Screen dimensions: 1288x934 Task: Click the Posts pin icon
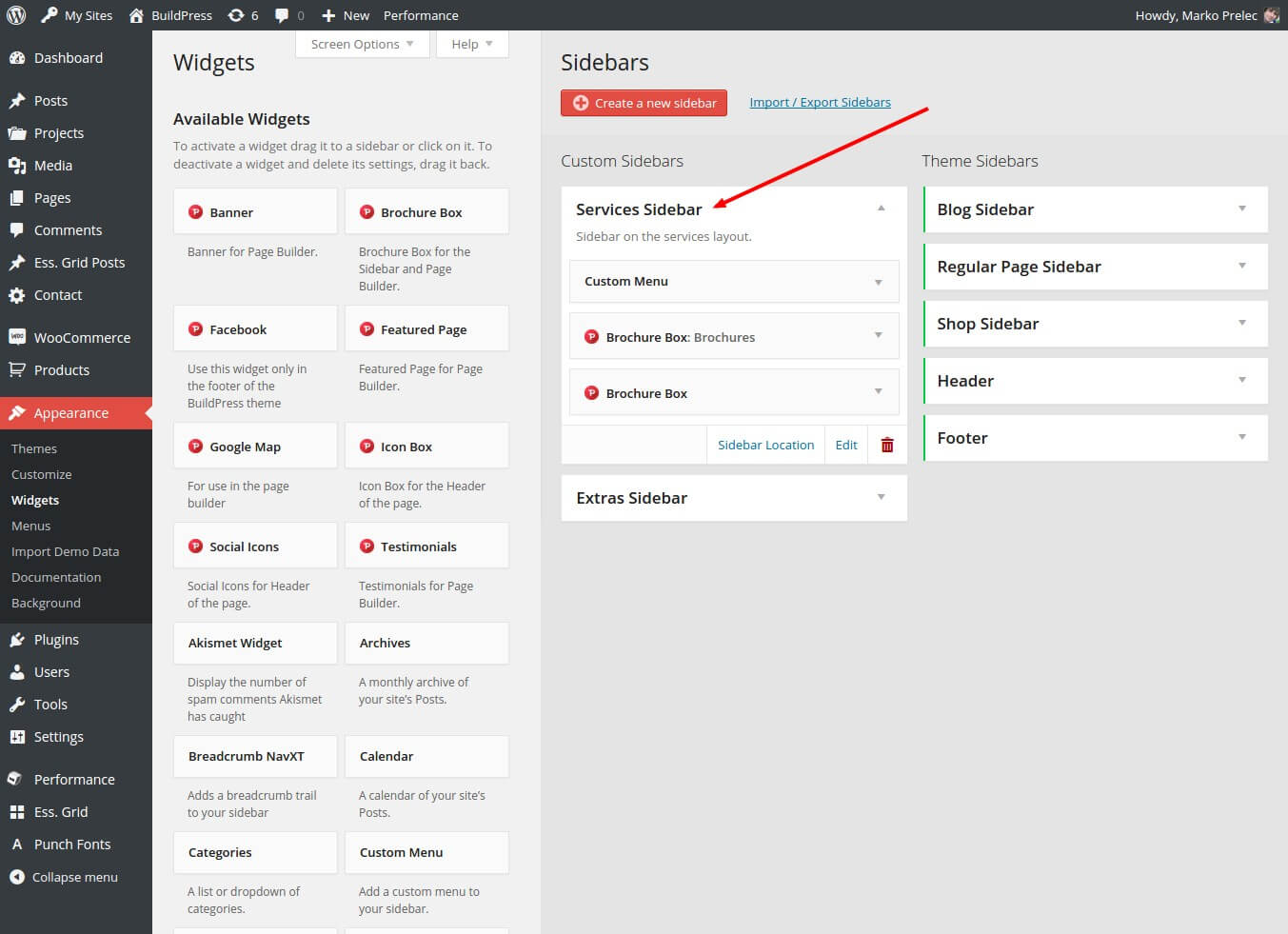tap(16, 101)
